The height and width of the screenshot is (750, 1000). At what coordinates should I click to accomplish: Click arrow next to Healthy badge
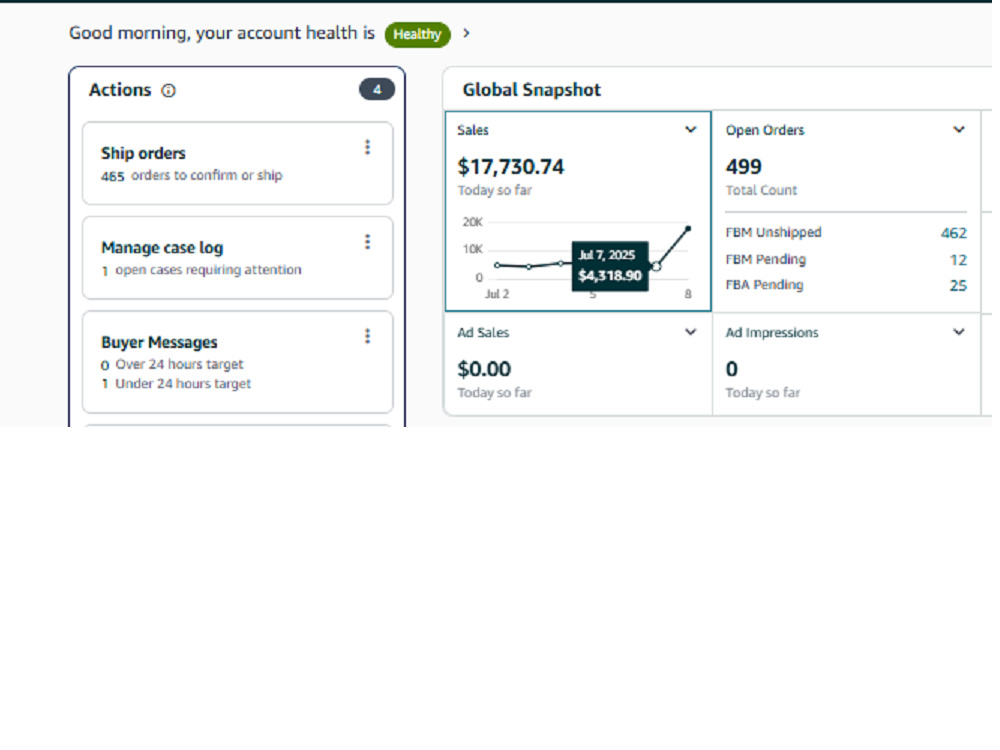pyautogui.click(x=466, y=33)
